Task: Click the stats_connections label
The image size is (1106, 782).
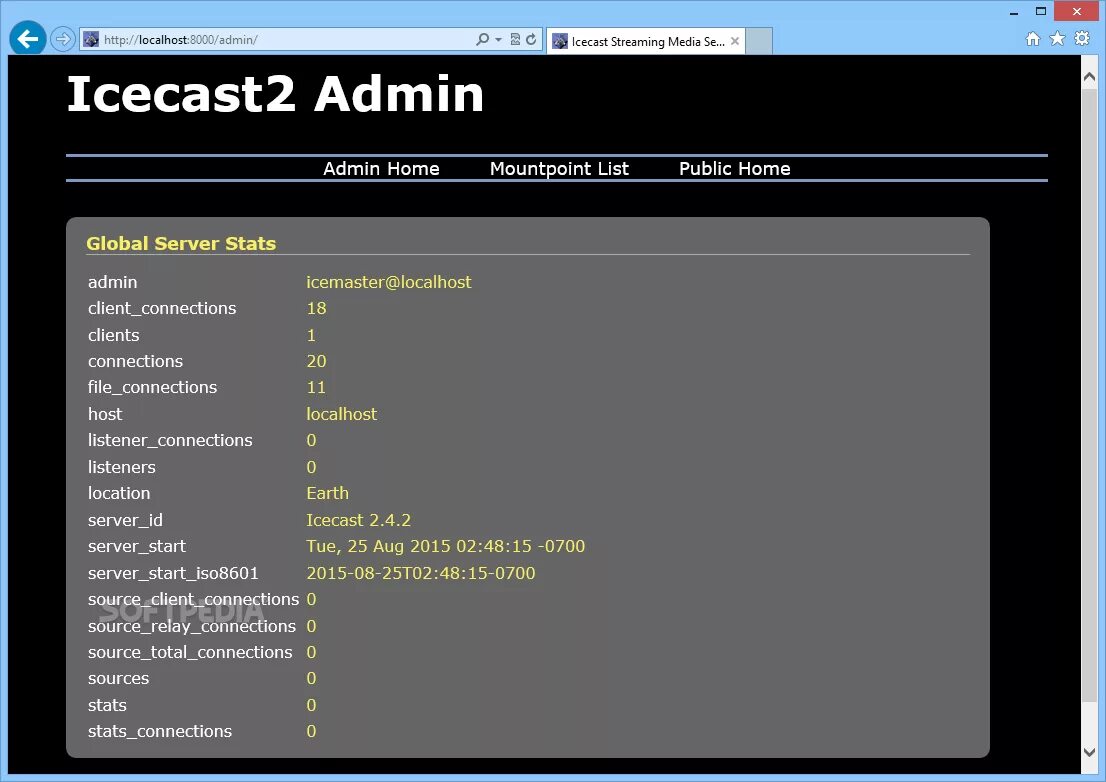Action: click(159, 731)
